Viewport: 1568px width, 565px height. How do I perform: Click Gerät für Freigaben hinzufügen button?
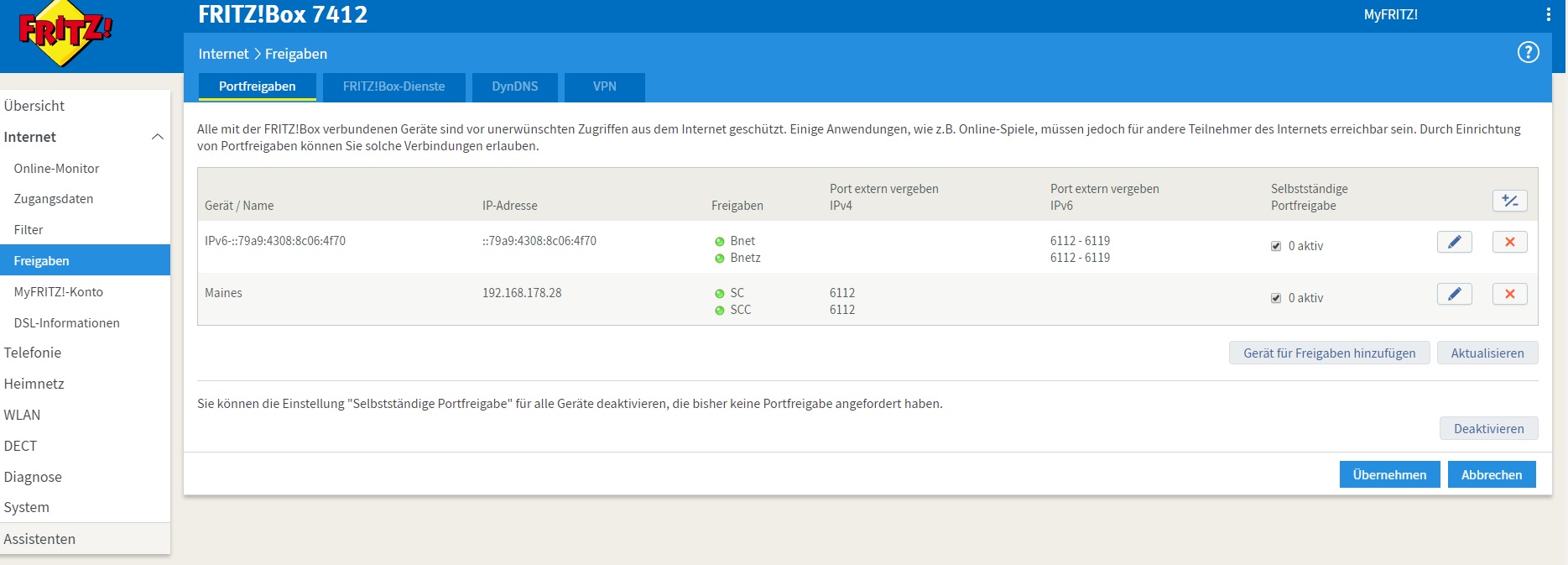coord(1329,353)
